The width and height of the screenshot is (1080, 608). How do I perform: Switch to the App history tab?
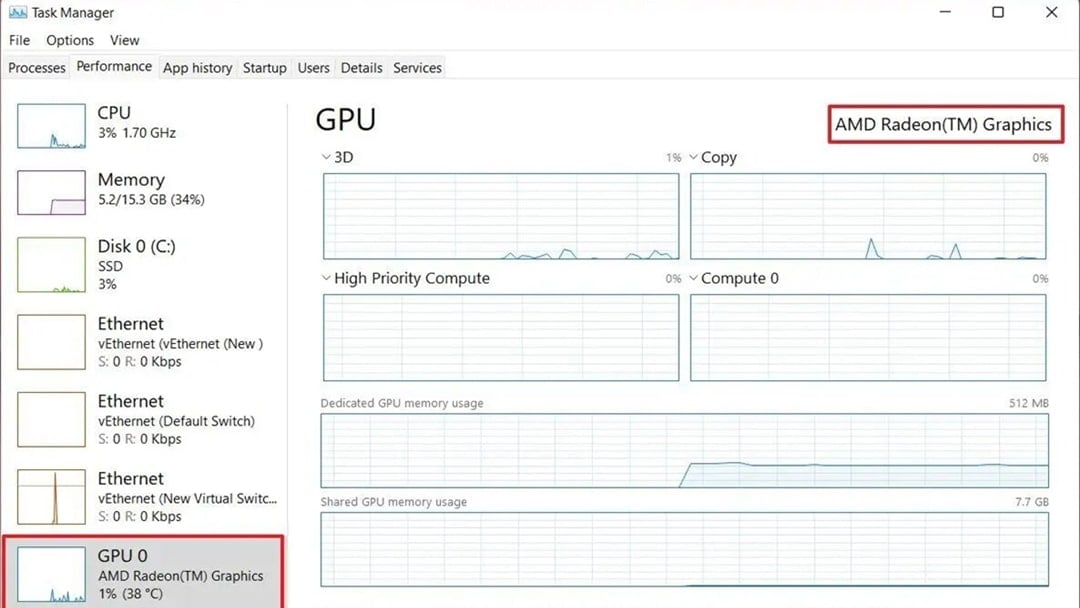[x=197, y=68]
